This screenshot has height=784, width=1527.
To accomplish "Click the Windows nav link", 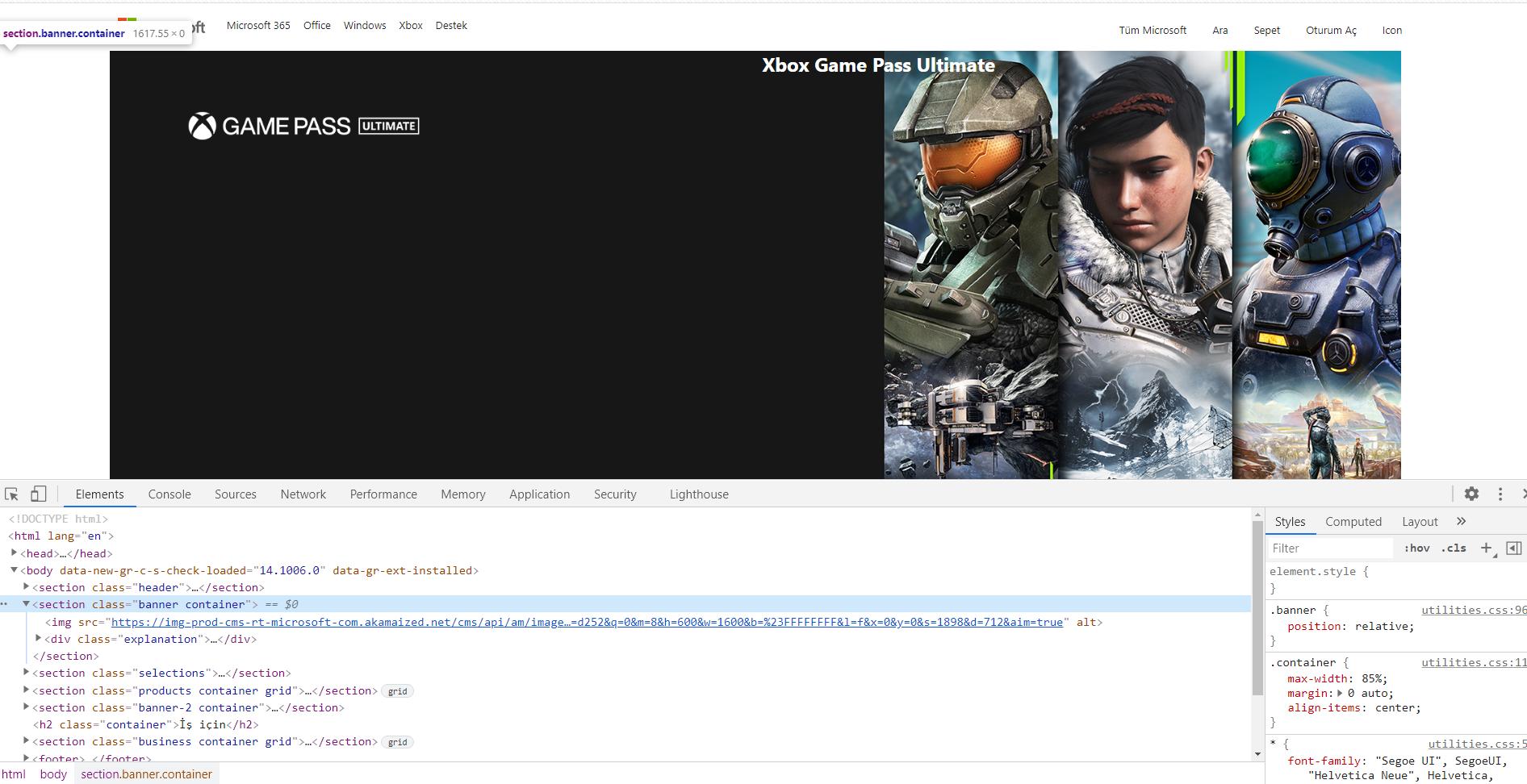I will pos(365,26).
